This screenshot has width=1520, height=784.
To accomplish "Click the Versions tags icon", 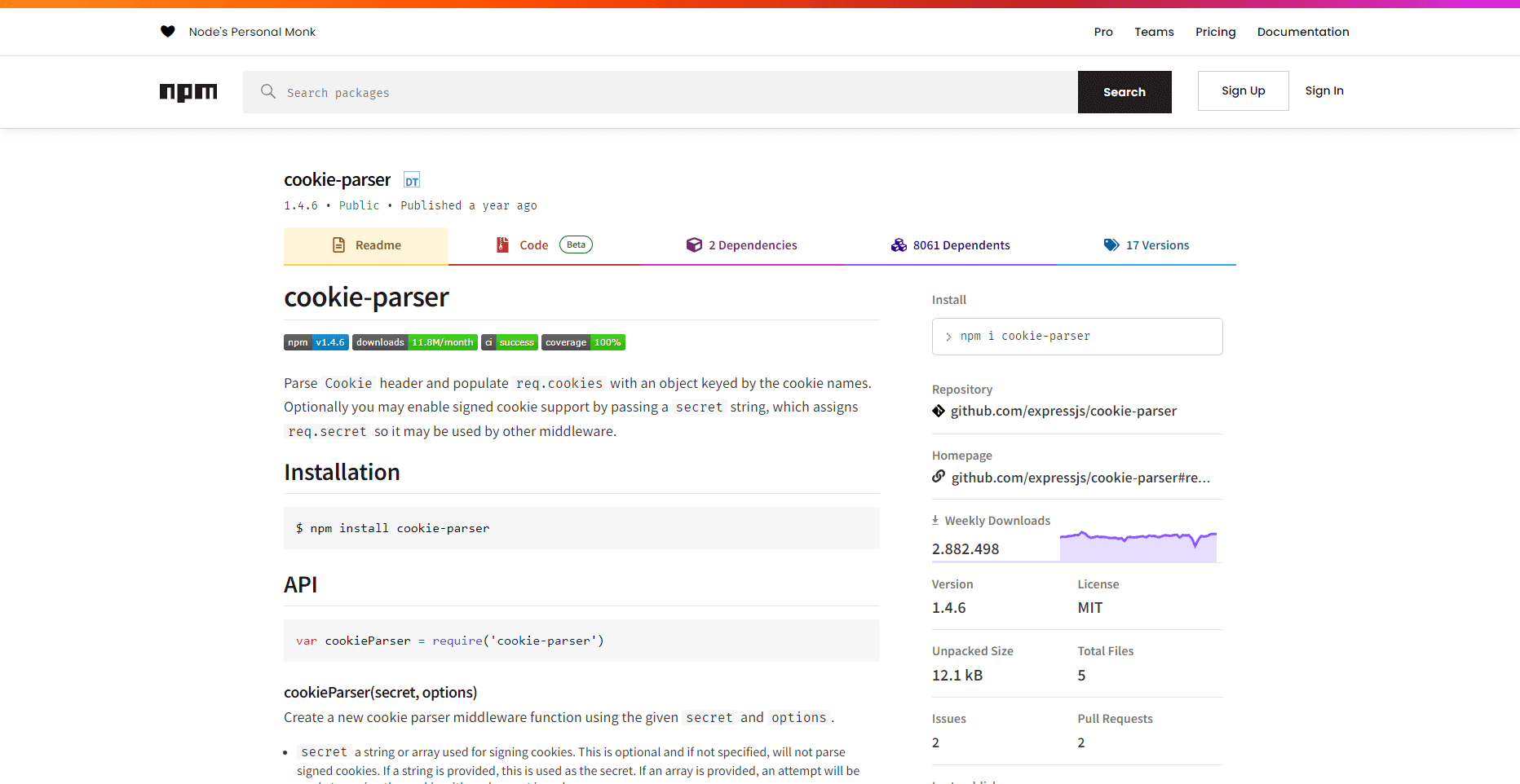I will [1111, 245].
